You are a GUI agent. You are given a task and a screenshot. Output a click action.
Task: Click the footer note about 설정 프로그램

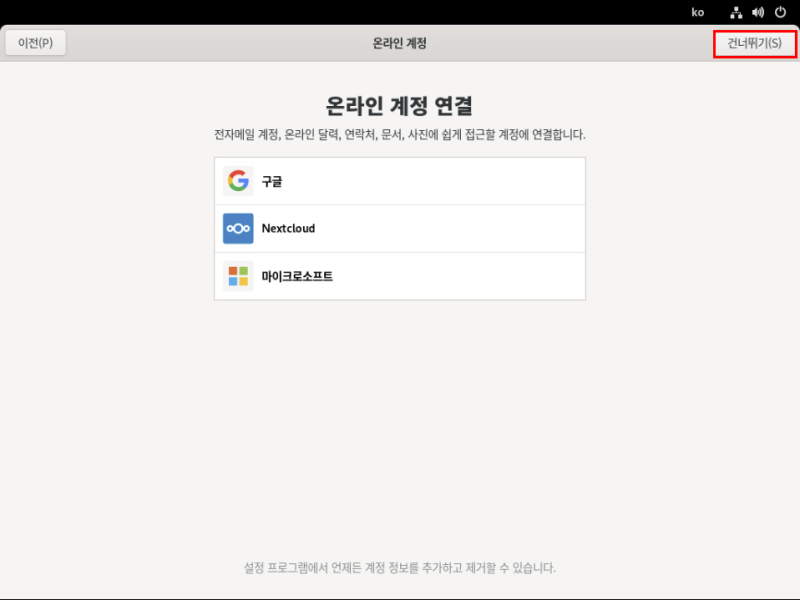[399, 567]
